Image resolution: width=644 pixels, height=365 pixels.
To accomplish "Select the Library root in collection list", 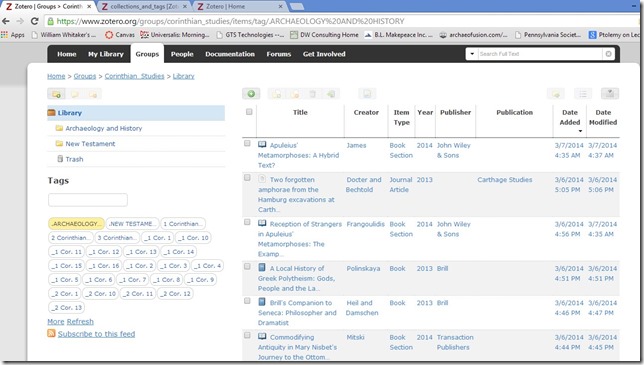I will coord(136,113).
